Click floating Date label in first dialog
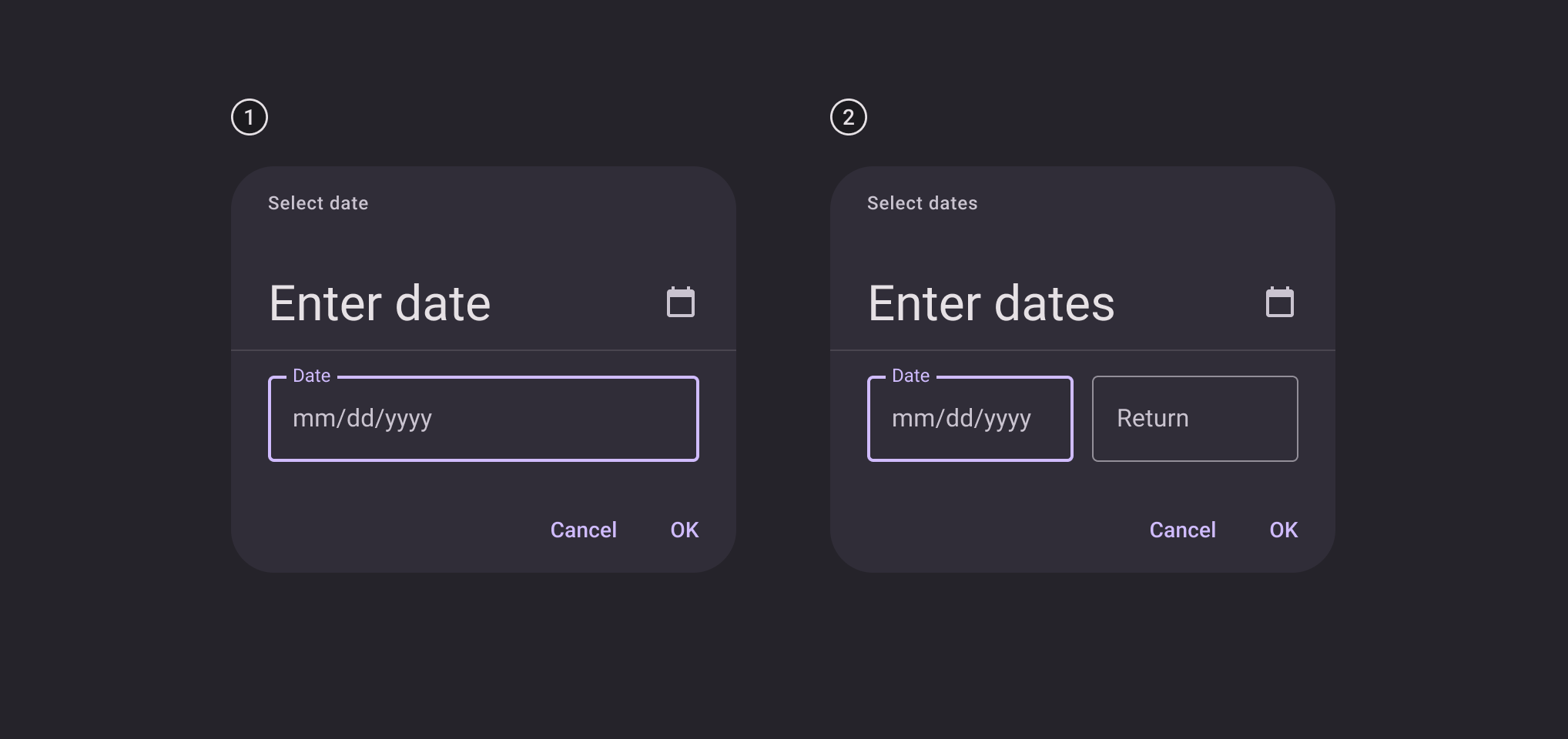This screenshot has height=739, width=1568. click(x=311, y=376)
